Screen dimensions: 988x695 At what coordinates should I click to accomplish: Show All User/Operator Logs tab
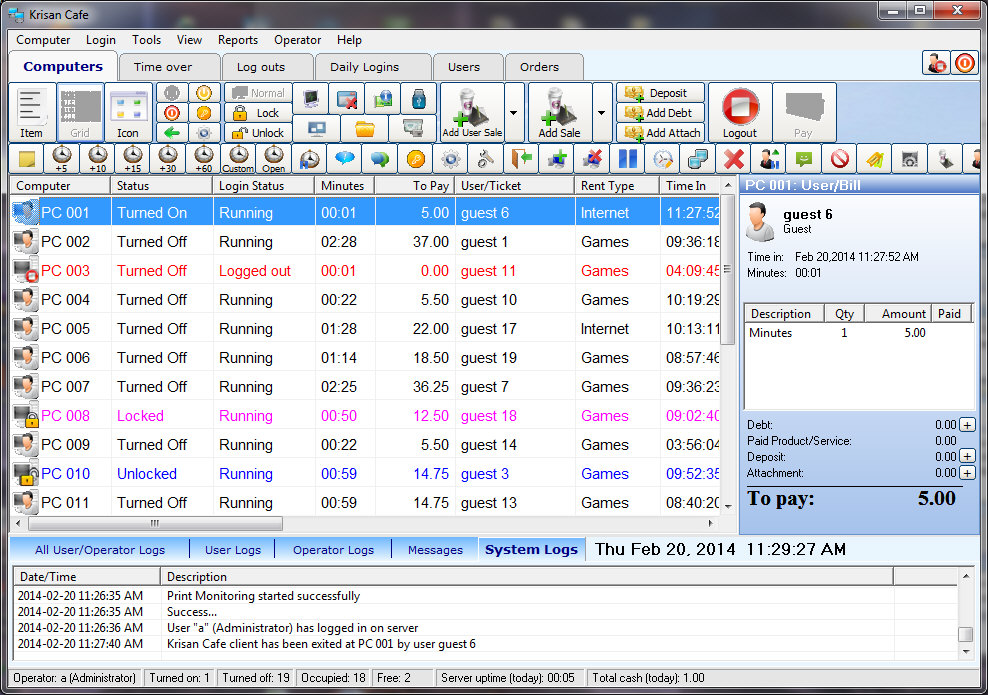click(x=100, y=550)
